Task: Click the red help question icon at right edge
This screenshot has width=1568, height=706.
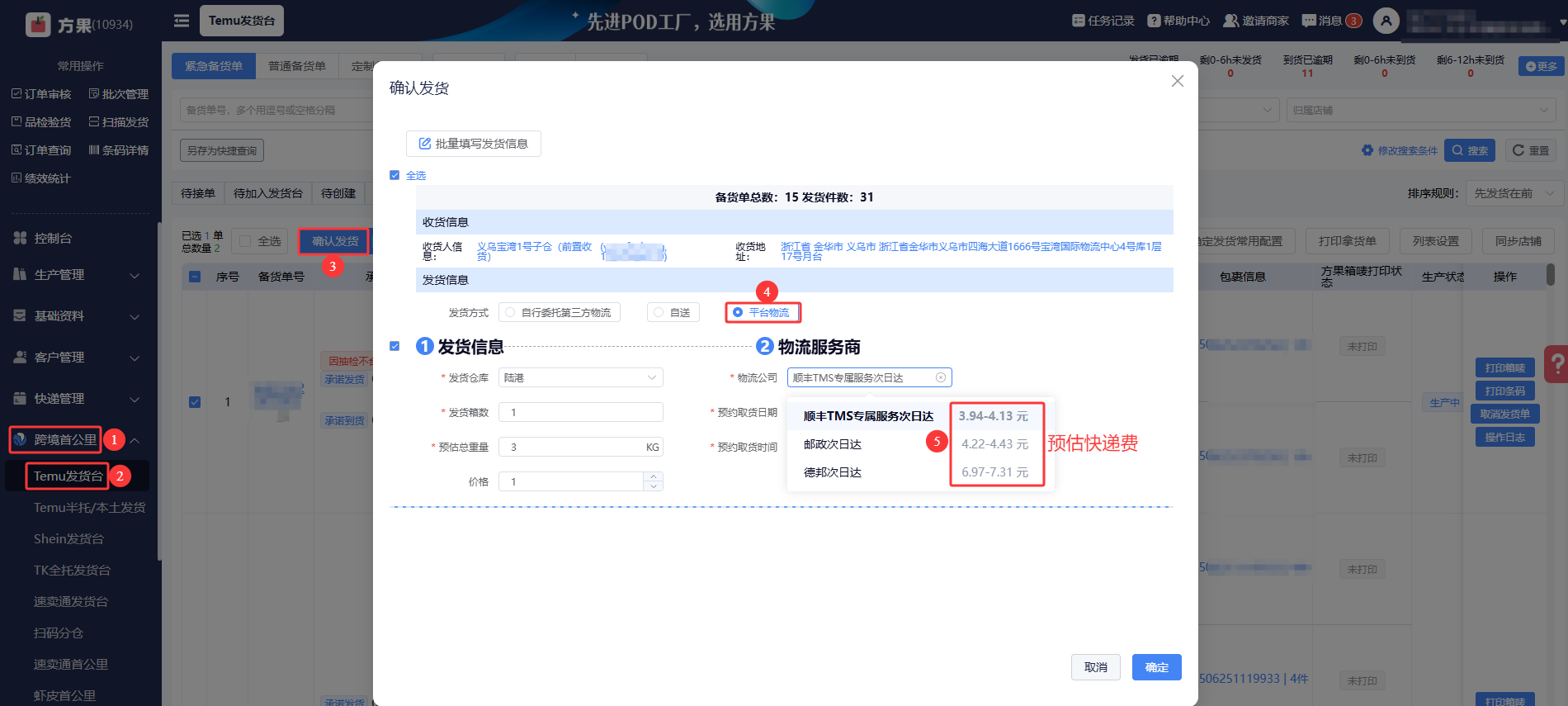Action: (1556, 363)
